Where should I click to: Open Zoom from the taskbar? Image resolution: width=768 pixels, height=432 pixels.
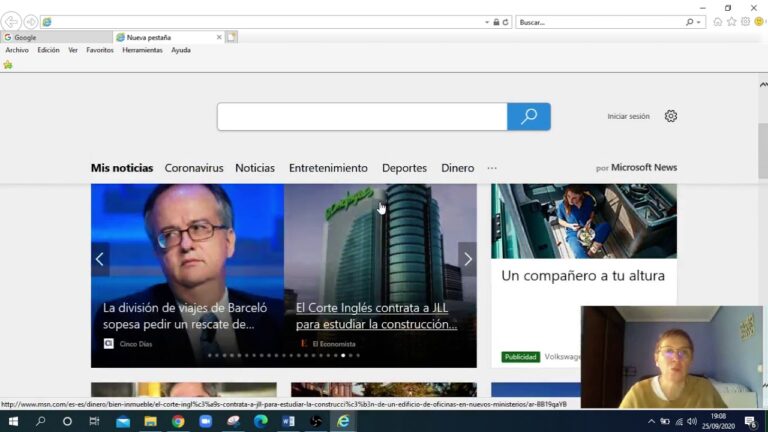[206, 421]
